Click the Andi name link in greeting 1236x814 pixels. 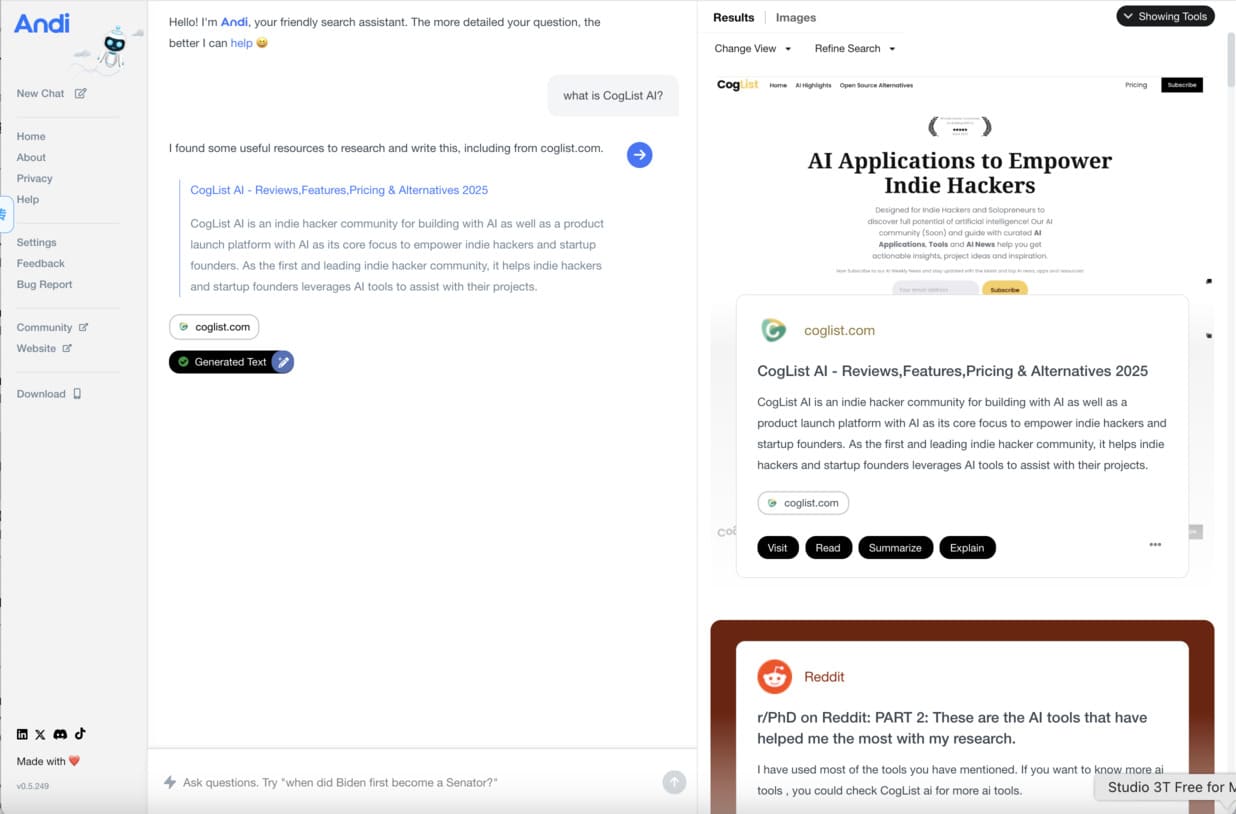tap(234, 22)
